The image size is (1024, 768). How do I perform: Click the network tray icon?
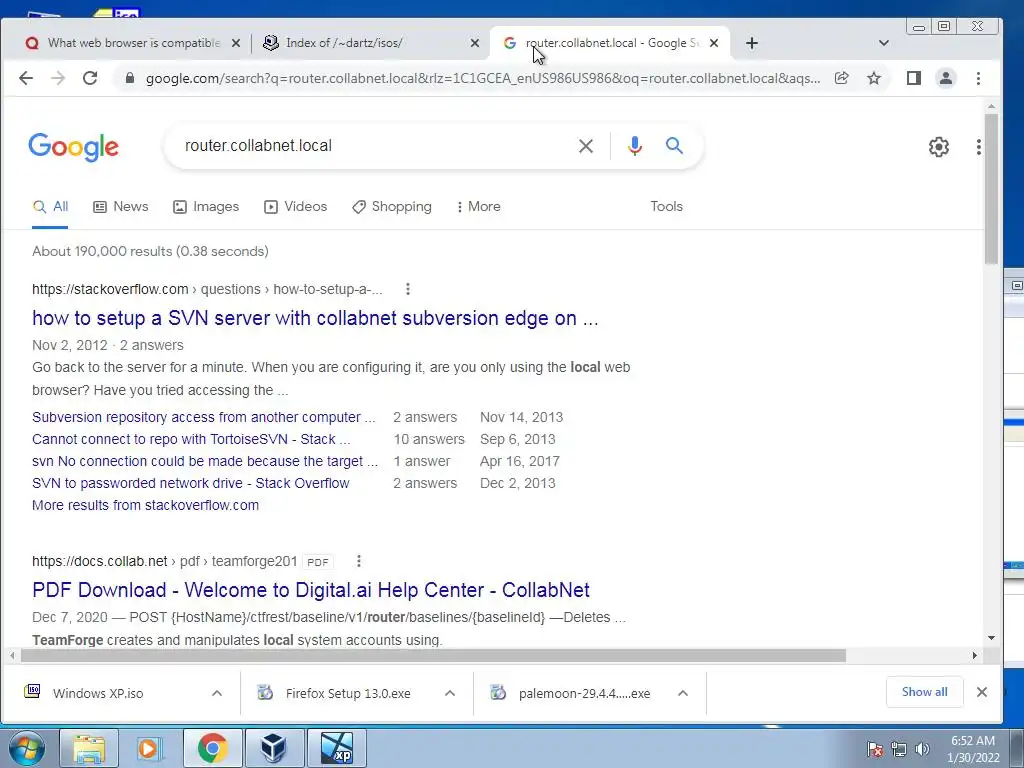tap(899, 749)
